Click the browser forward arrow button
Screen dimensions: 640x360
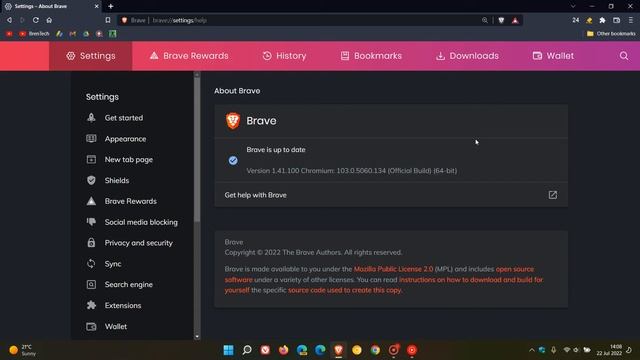[x=22, y=20]
